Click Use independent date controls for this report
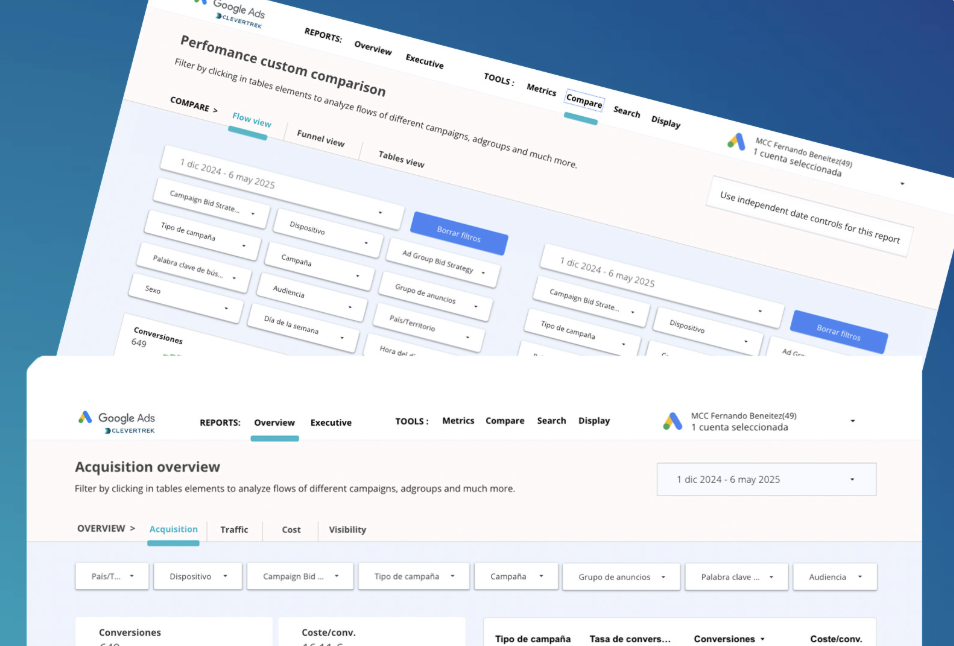954x646 pixels. click(x=809, y=217)
